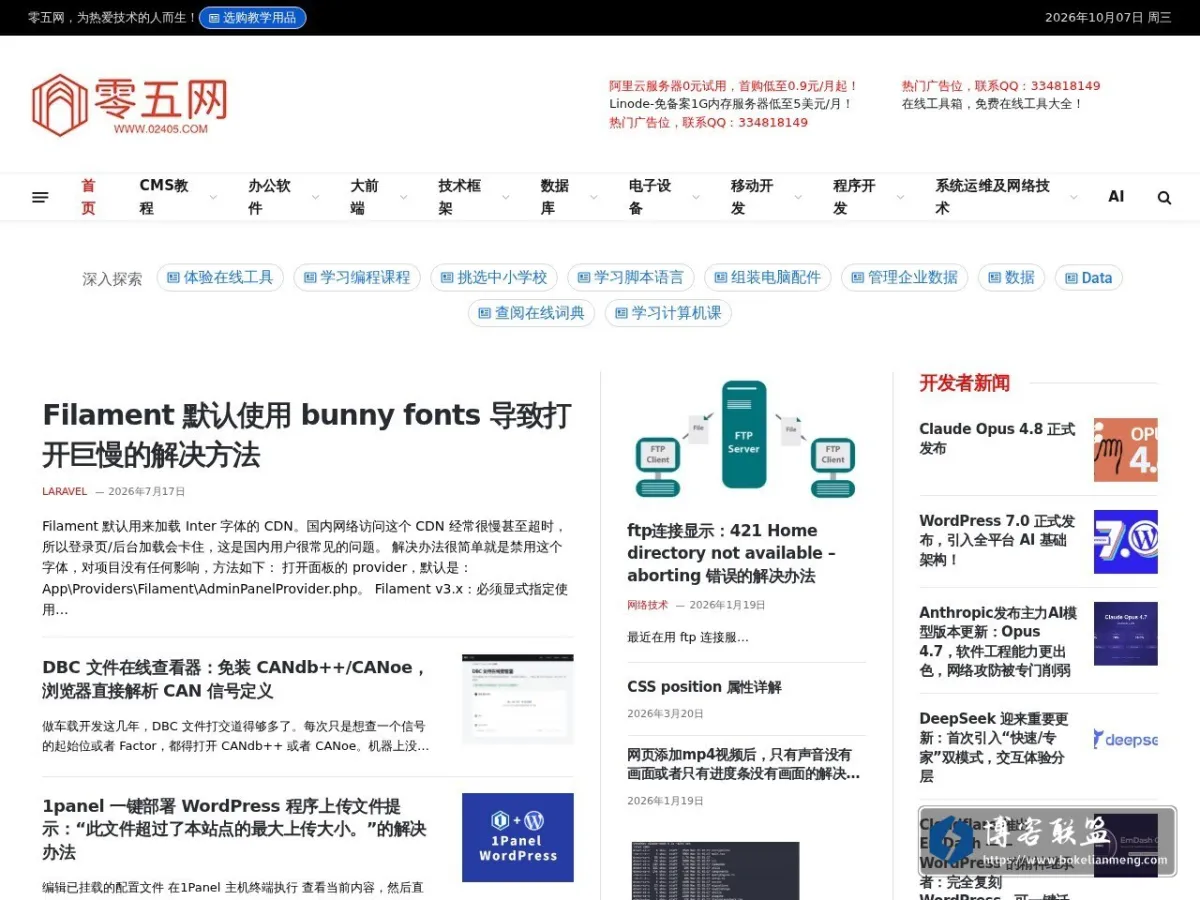Open the WordPress 7.0 news thumbnail
Screen dimensions: 1200x900
coord(1125,542)
